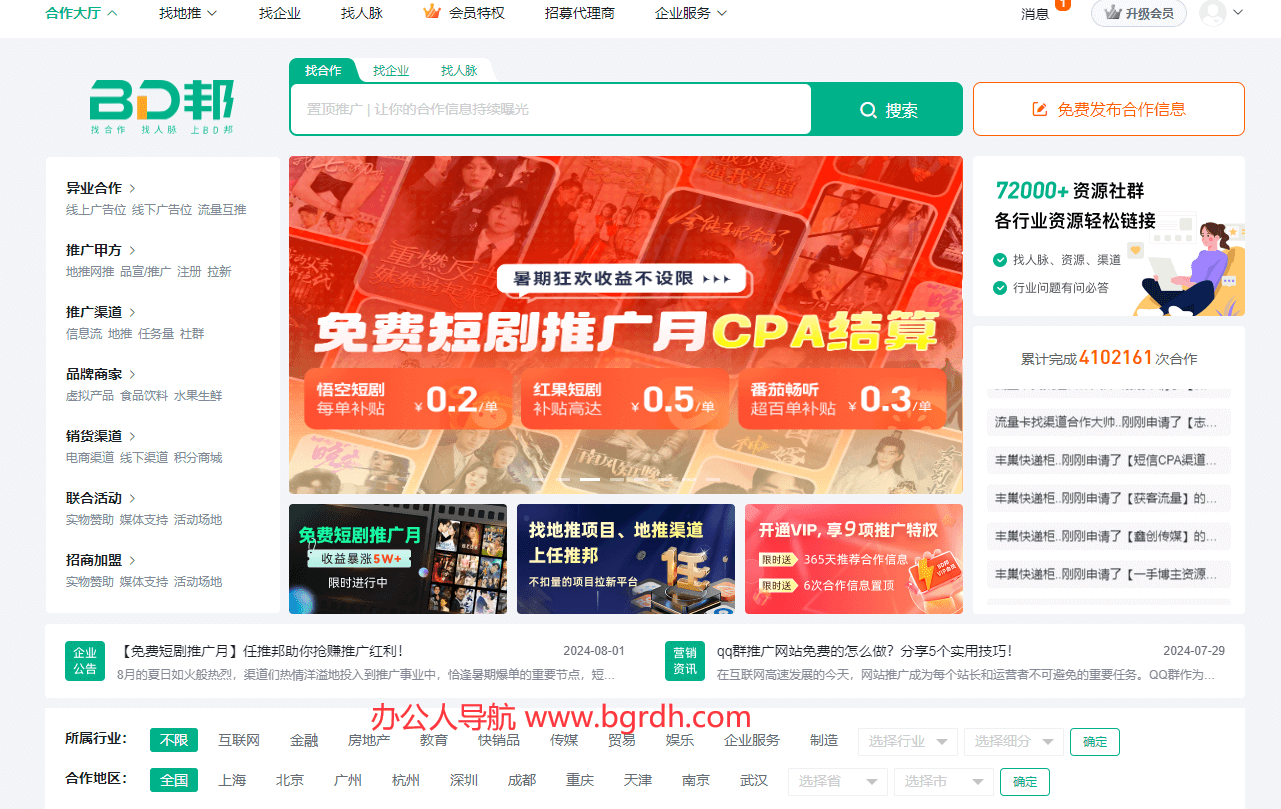Open the user avatar icon
1281x809 pixels.
click(1213, 12)
